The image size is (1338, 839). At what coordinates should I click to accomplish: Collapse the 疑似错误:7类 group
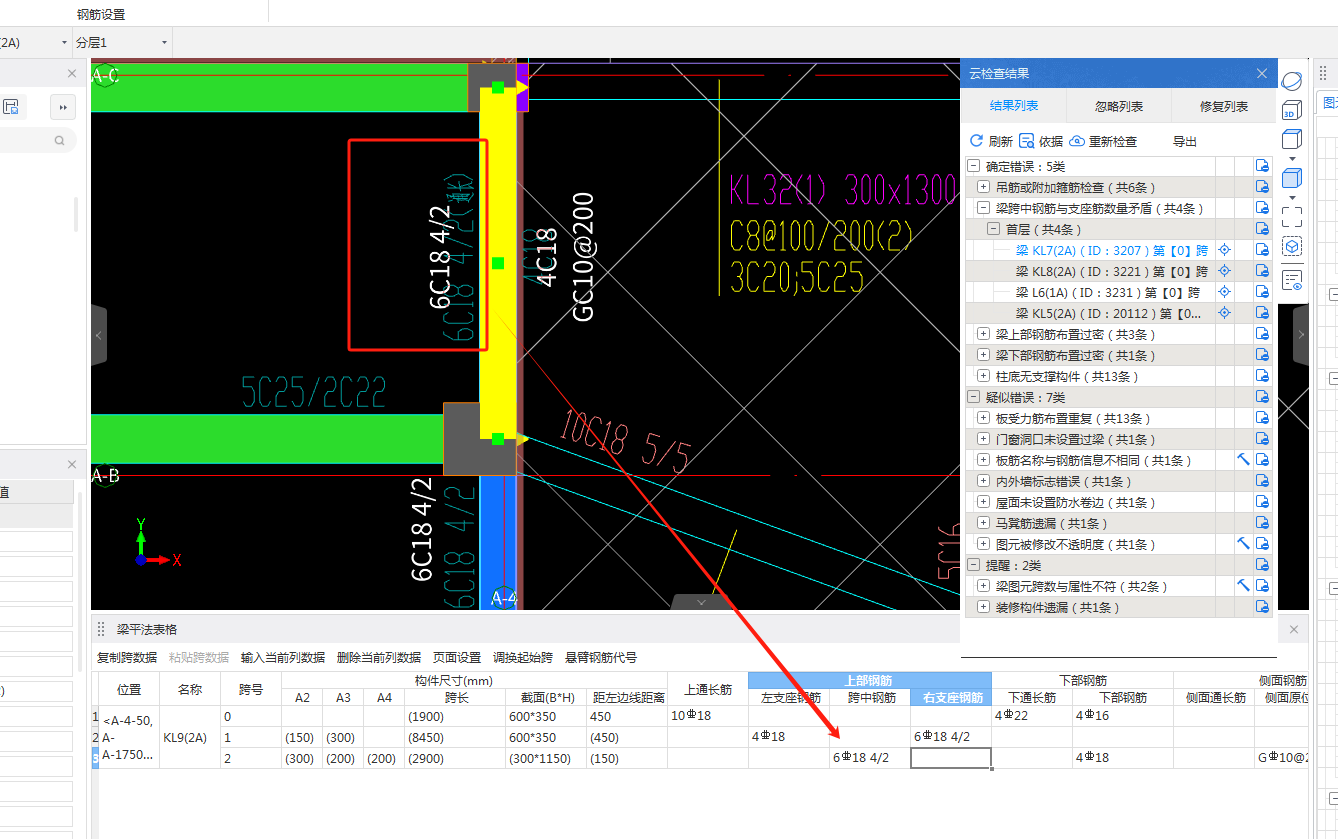[974, 398]
